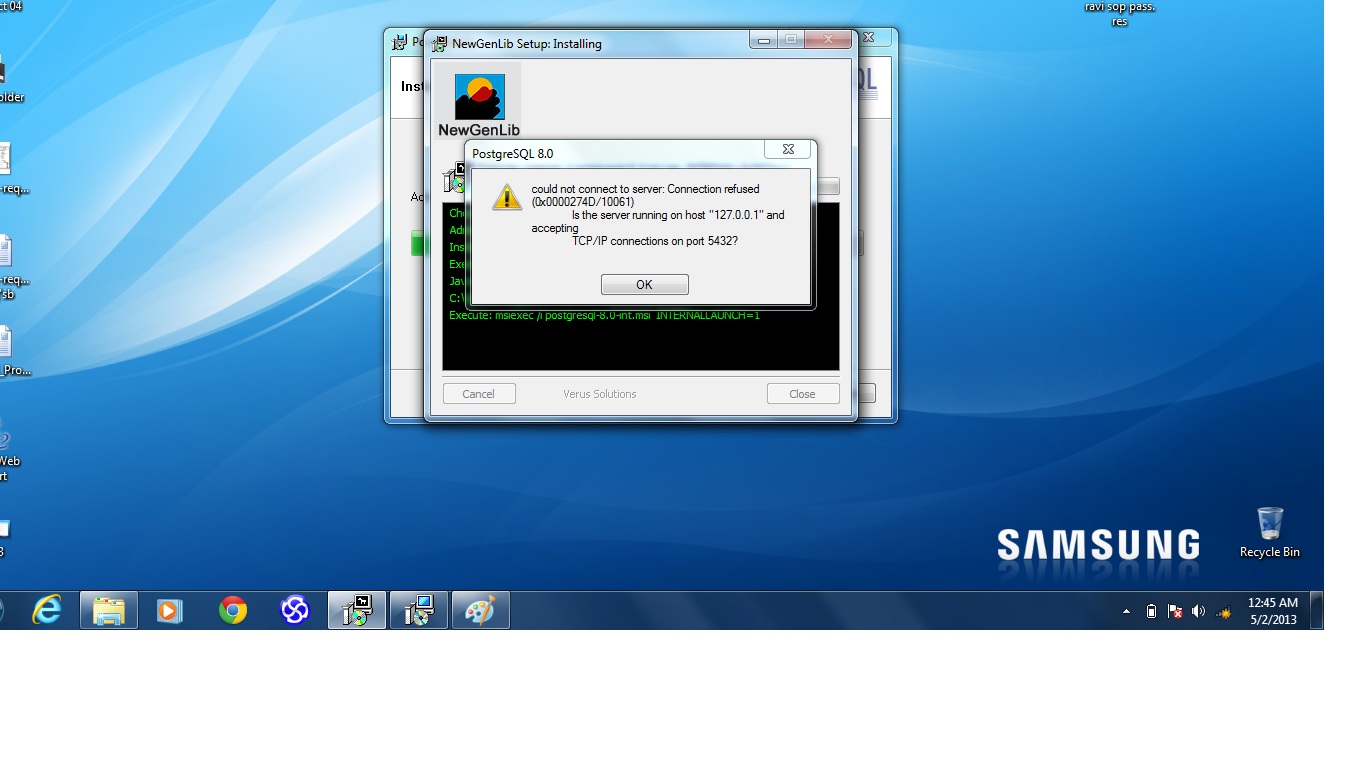
Task: Click the NewGenLib logo image
Action: coord(479,100)
